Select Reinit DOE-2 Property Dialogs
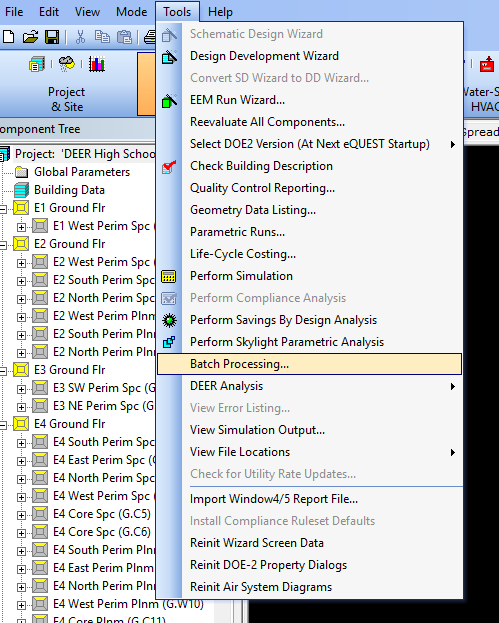This screenshot has width=499, height=623. 309,565
